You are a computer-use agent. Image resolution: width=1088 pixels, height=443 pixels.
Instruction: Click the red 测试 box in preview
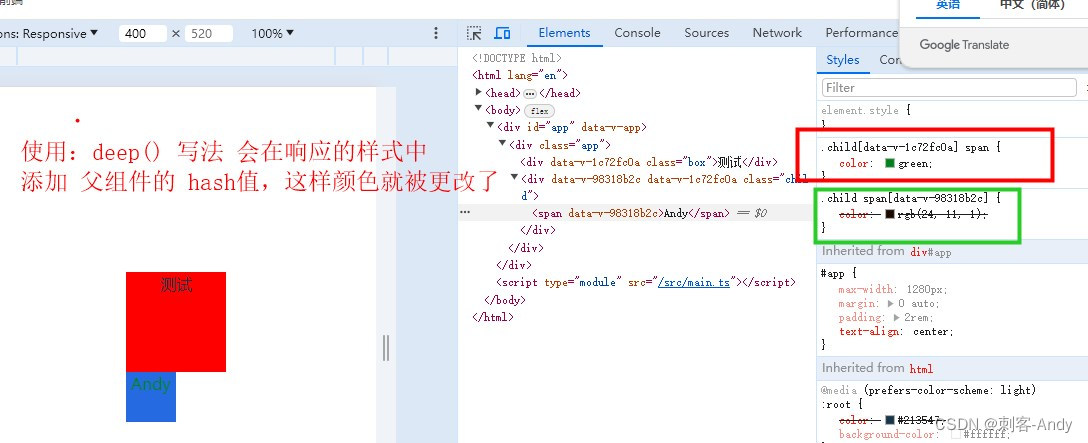[176, 321]
